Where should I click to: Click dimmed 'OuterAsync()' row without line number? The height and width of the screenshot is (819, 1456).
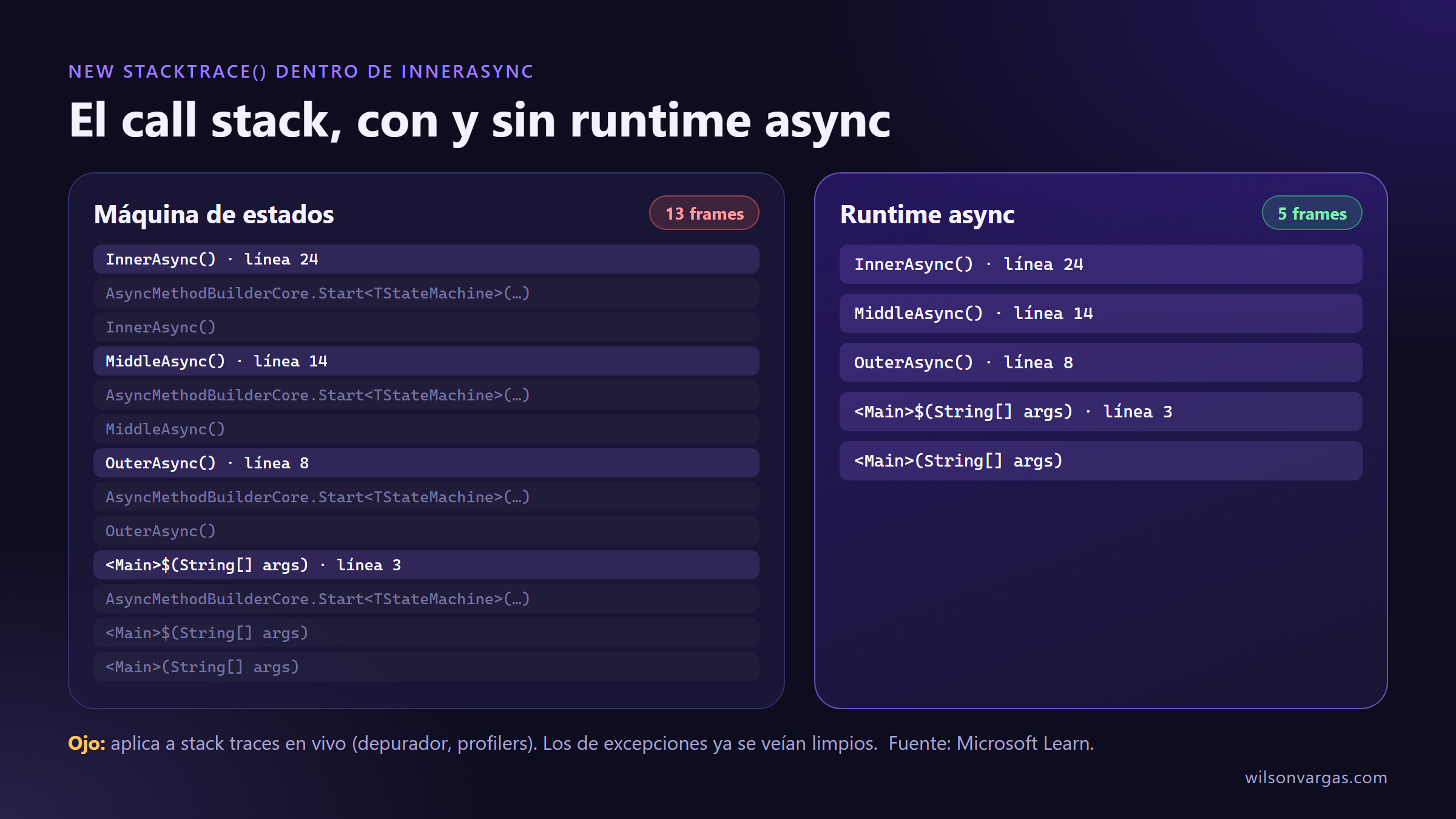pos(426,531)
